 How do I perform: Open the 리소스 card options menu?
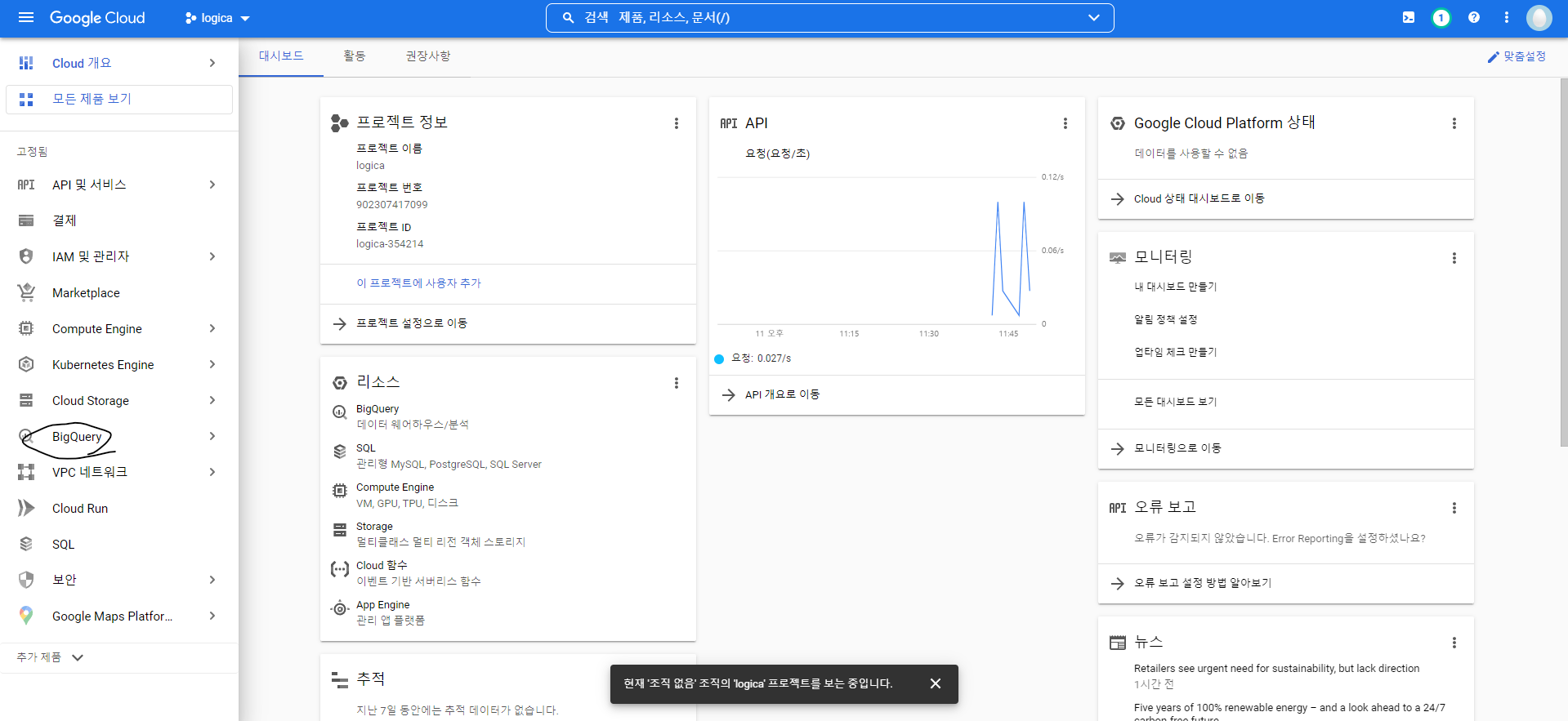tap(677, 383)
